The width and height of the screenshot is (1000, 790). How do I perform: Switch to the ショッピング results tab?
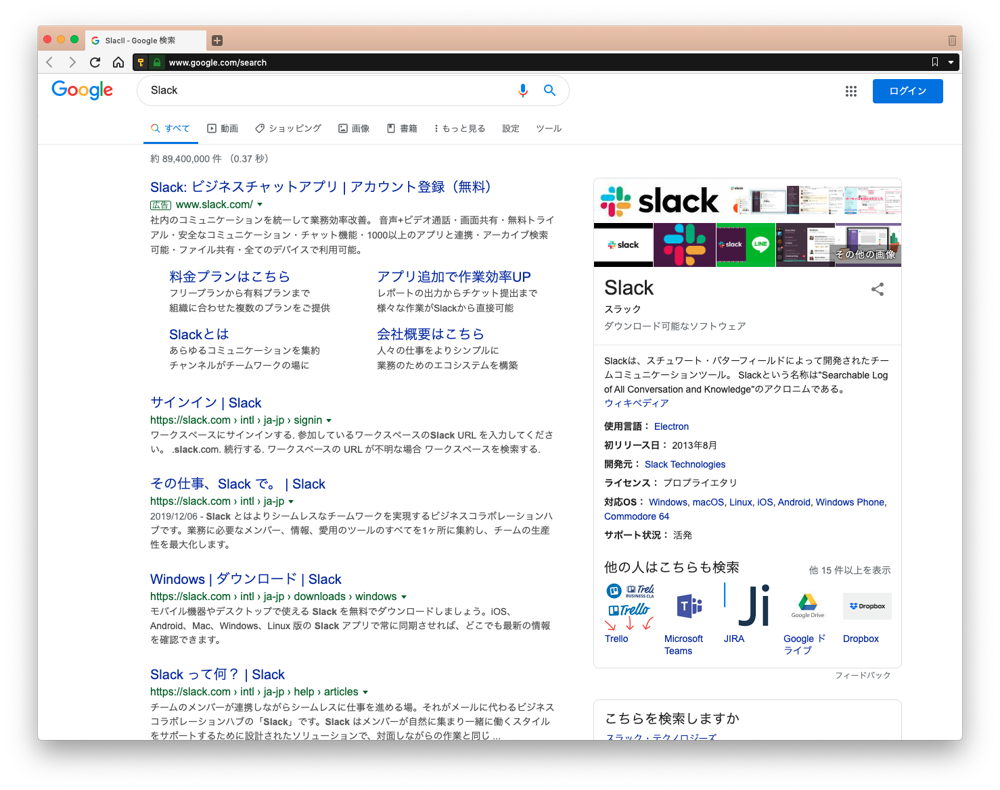point(288,128)
